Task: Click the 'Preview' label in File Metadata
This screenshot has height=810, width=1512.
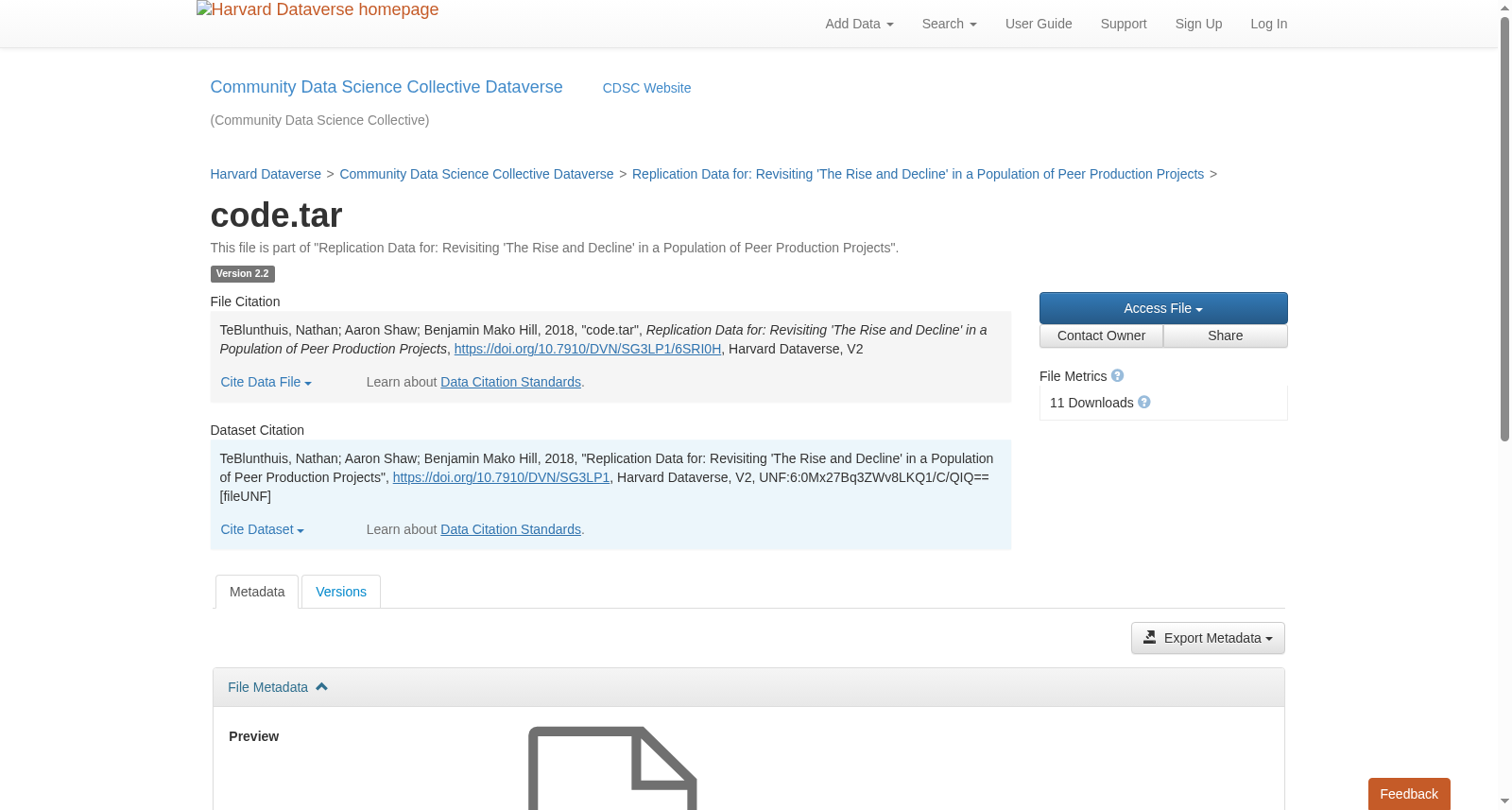Action: click(253, 736)
